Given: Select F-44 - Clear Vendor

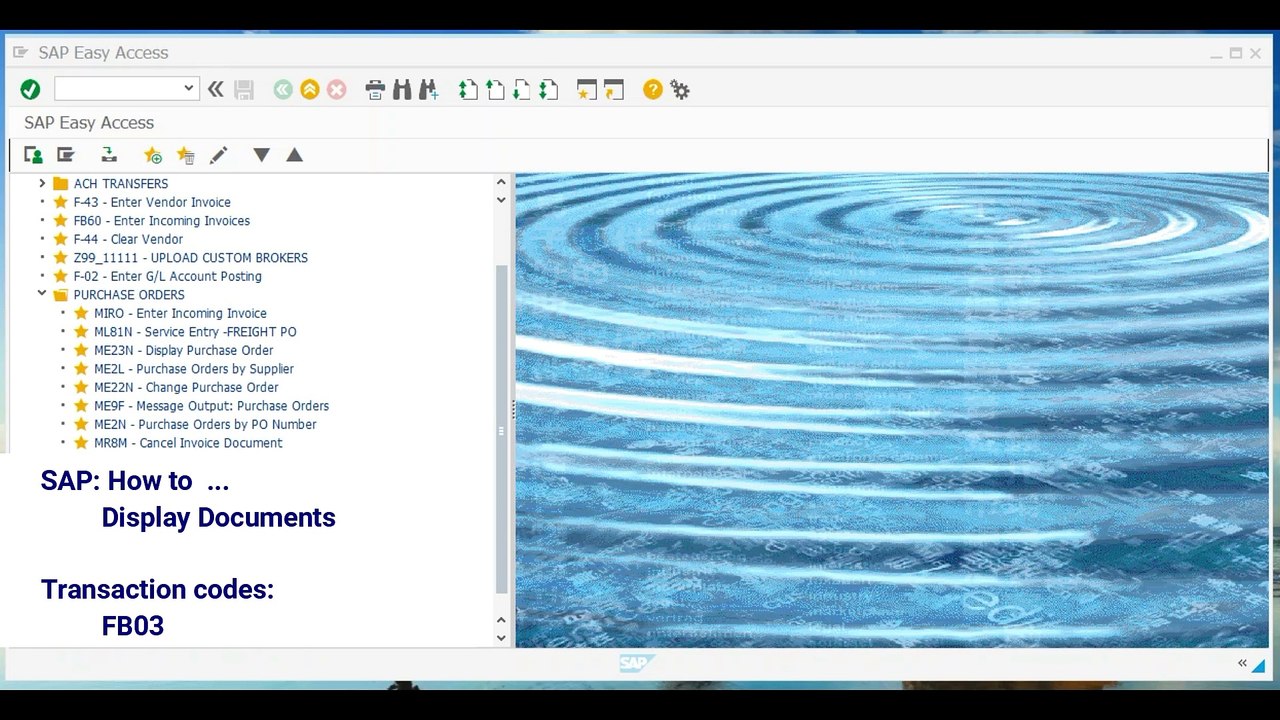Looking at the screenshot, I should click(128, 239).
